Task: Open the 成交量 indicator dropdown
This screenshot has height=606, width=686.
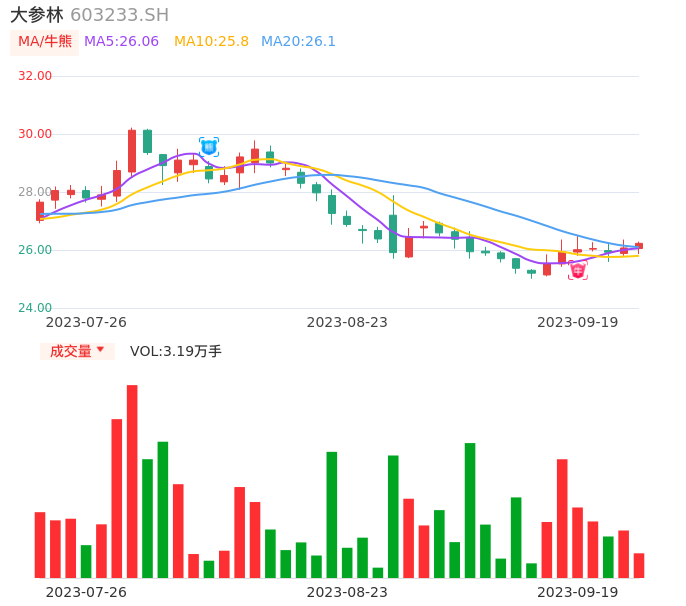Action: pyautogui.click(x=77, y=351)
